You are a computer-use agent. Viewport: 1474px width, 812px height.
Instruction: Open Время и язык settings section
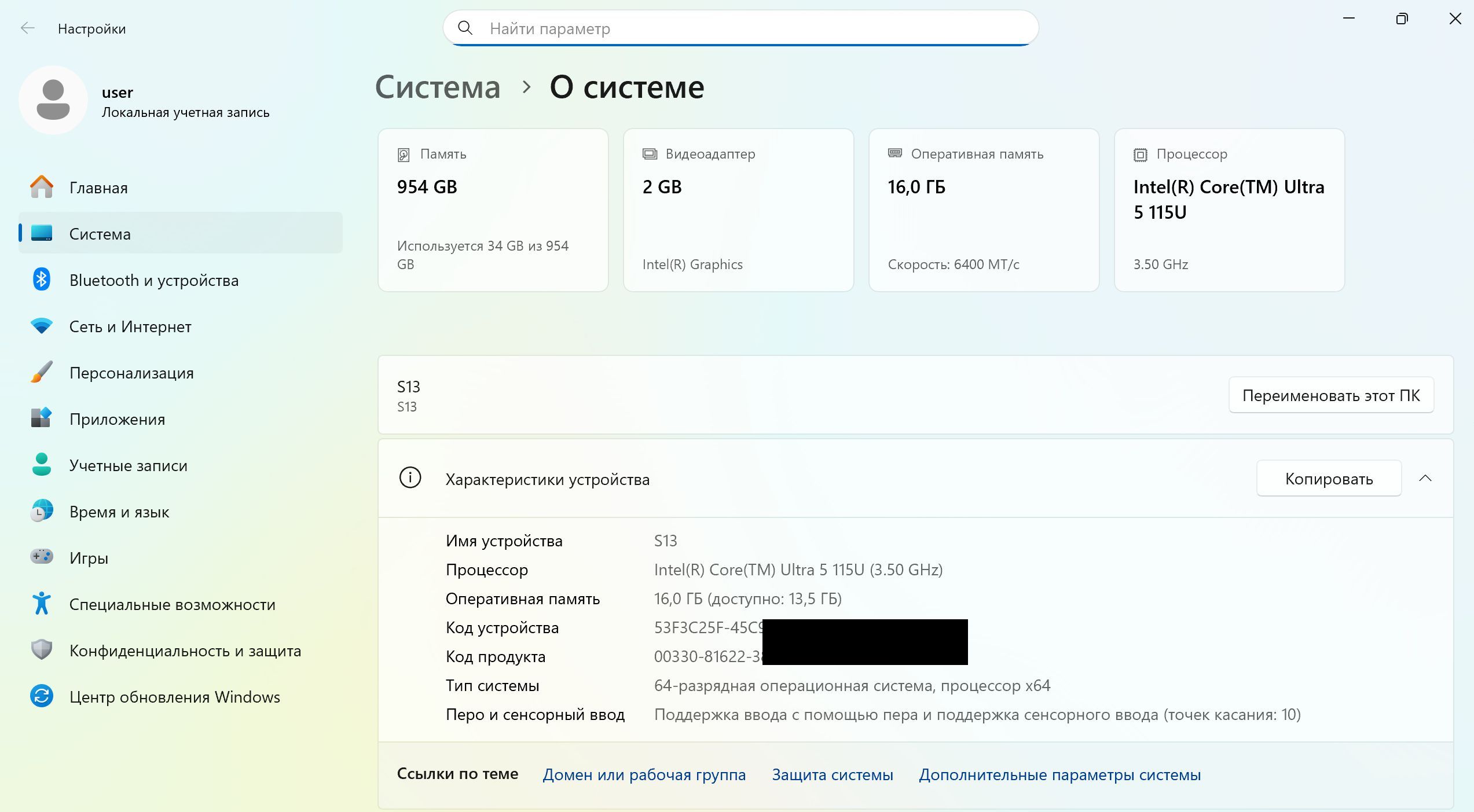coord(119,512)
